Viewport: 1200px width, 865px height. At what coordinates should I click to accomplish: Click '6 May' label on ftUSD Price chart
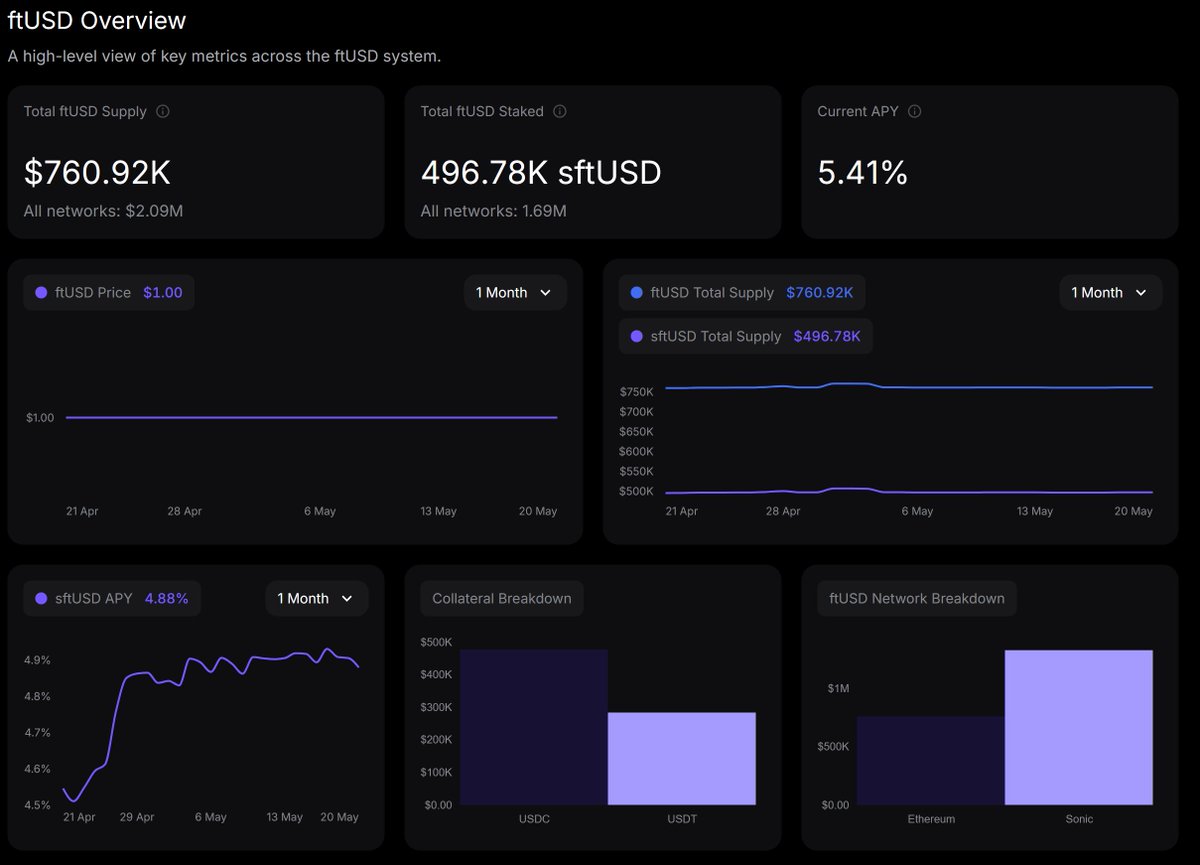click(x=320, y=511)
